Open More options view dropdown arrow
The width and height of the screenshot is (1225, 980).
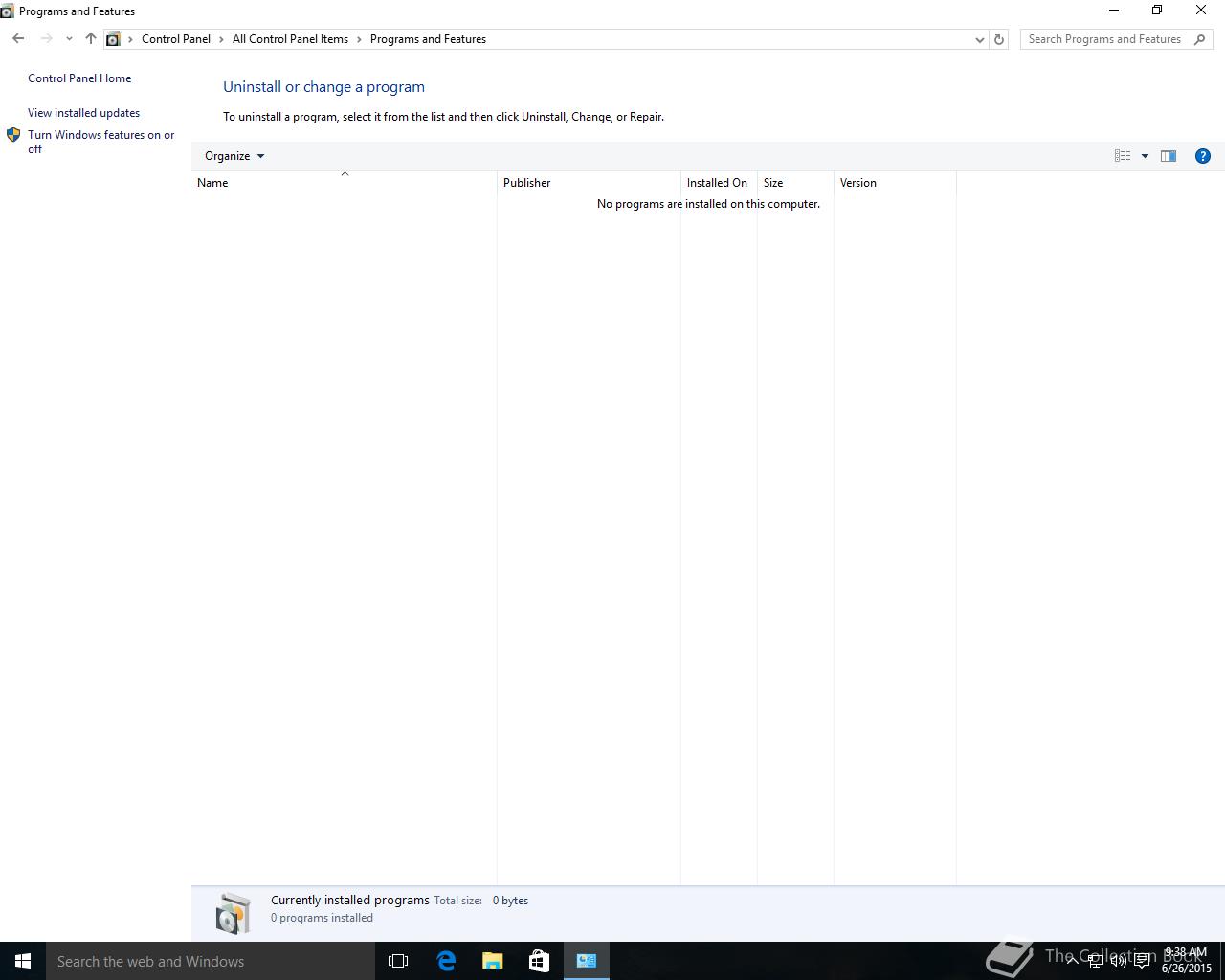click(1145, 156)
